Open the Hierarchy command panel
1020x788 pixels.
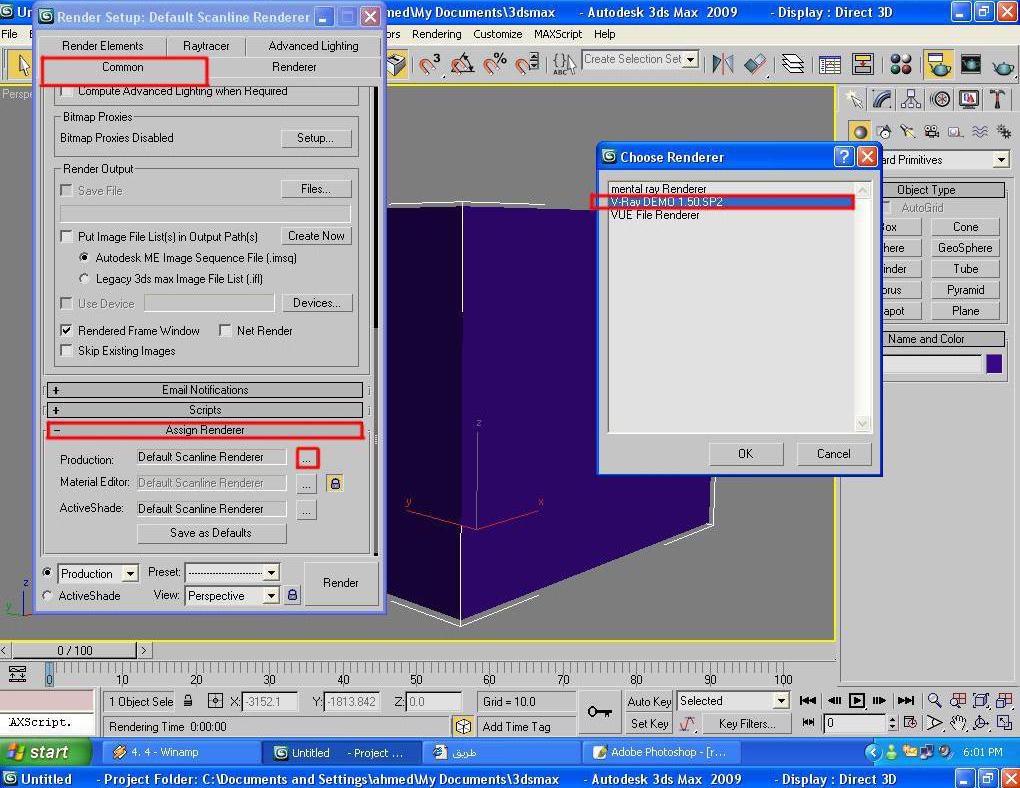pos(911,99)
